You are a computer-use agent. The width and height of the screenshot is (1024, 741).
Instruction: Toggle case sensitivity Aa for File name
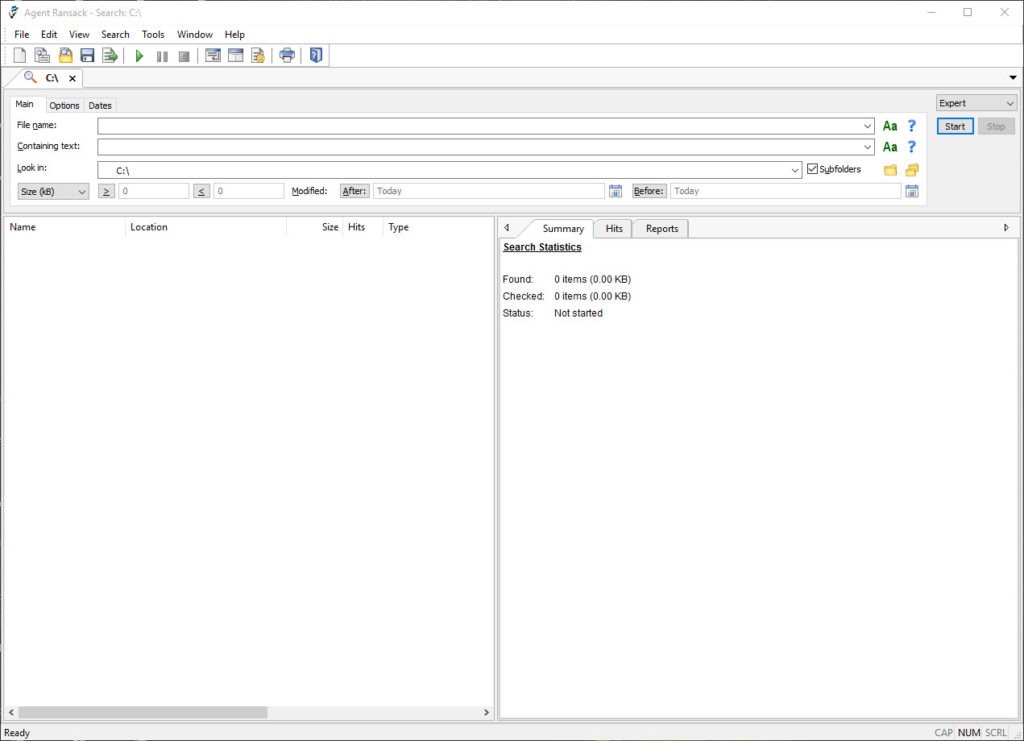click(890, 126)
